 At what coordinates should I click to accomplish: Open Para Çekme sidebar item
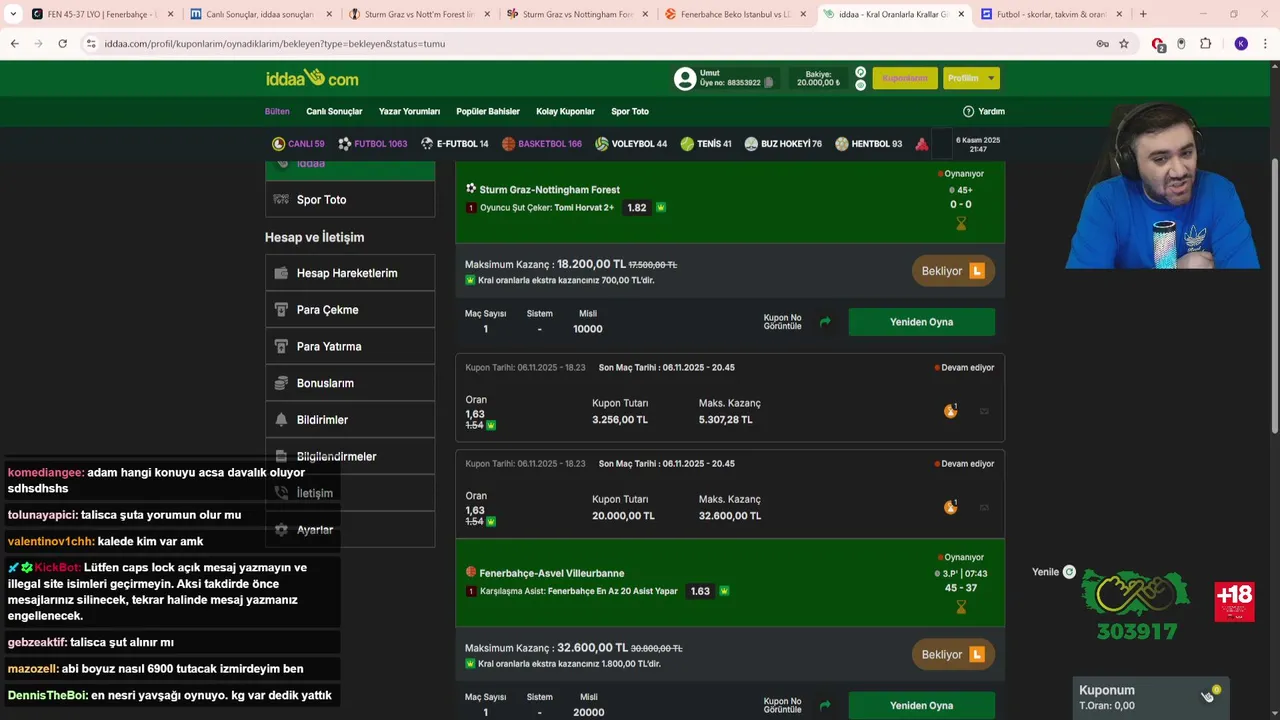pyautogui.click(x=350, y=310)
